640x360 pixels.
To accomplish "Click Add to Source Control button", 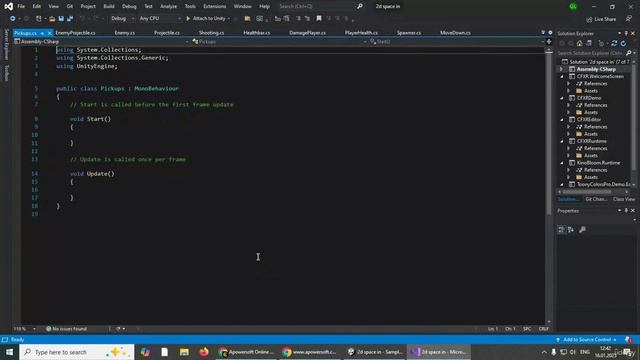I will pos(587,340).
